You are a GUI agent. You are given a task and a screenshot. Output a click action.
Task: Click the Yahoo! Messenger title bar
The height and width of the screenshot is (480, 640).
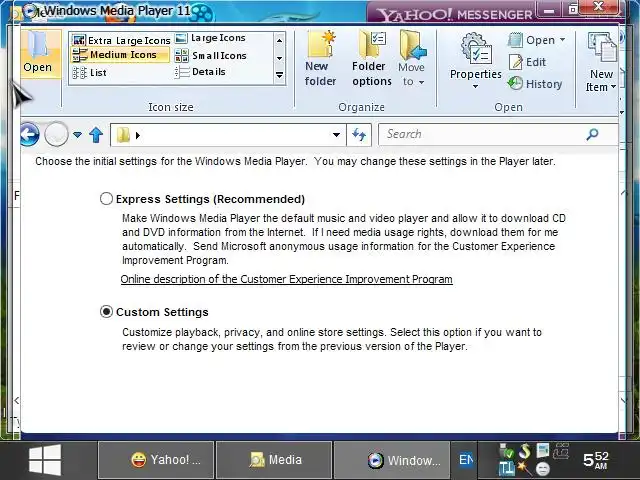click(454, 15)
